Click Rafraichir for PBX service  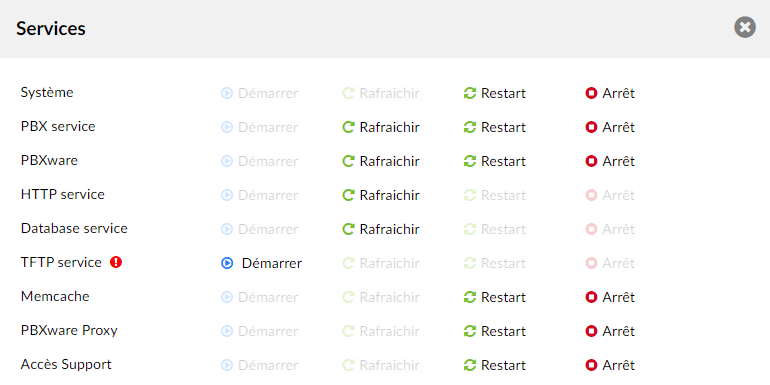(x=381, y=127)
